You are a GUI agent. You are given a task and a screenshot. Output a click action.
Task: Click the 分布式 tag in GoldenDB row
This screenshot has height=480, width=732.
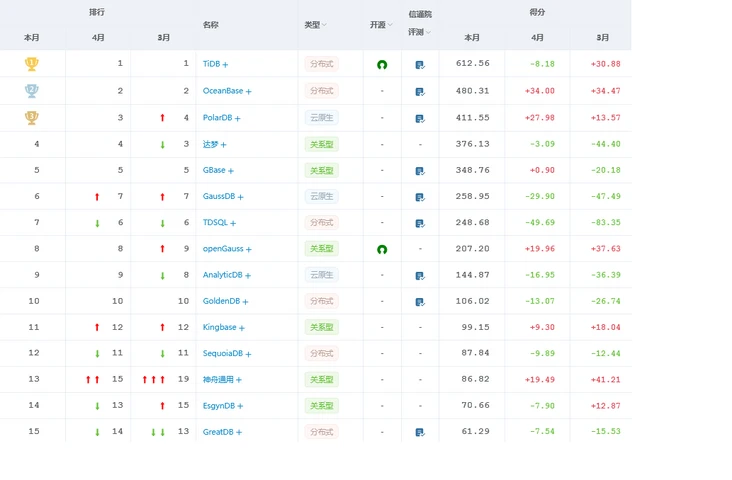point(322,301)
